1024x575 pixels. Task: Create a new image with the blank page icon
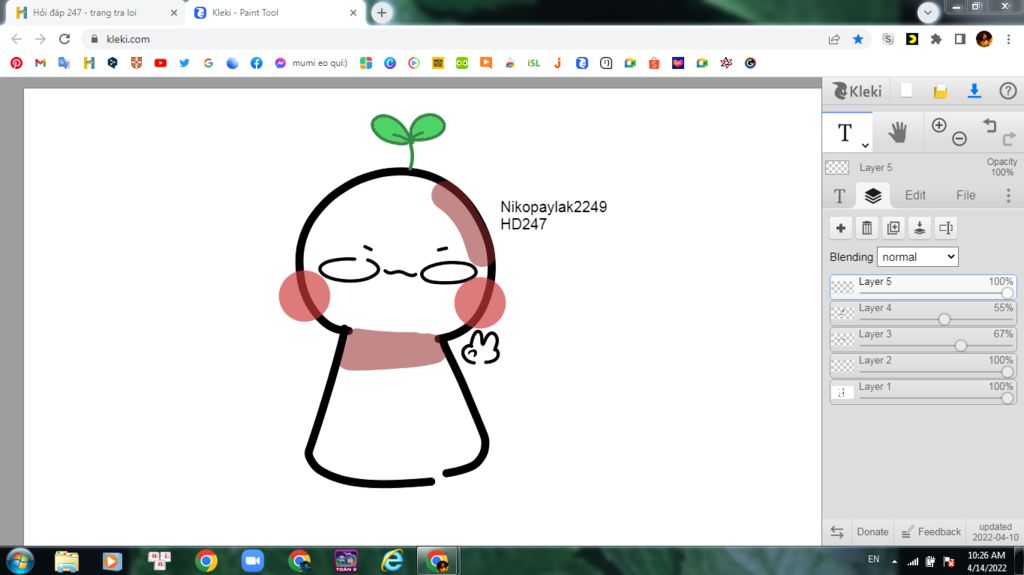pos(906,91)
